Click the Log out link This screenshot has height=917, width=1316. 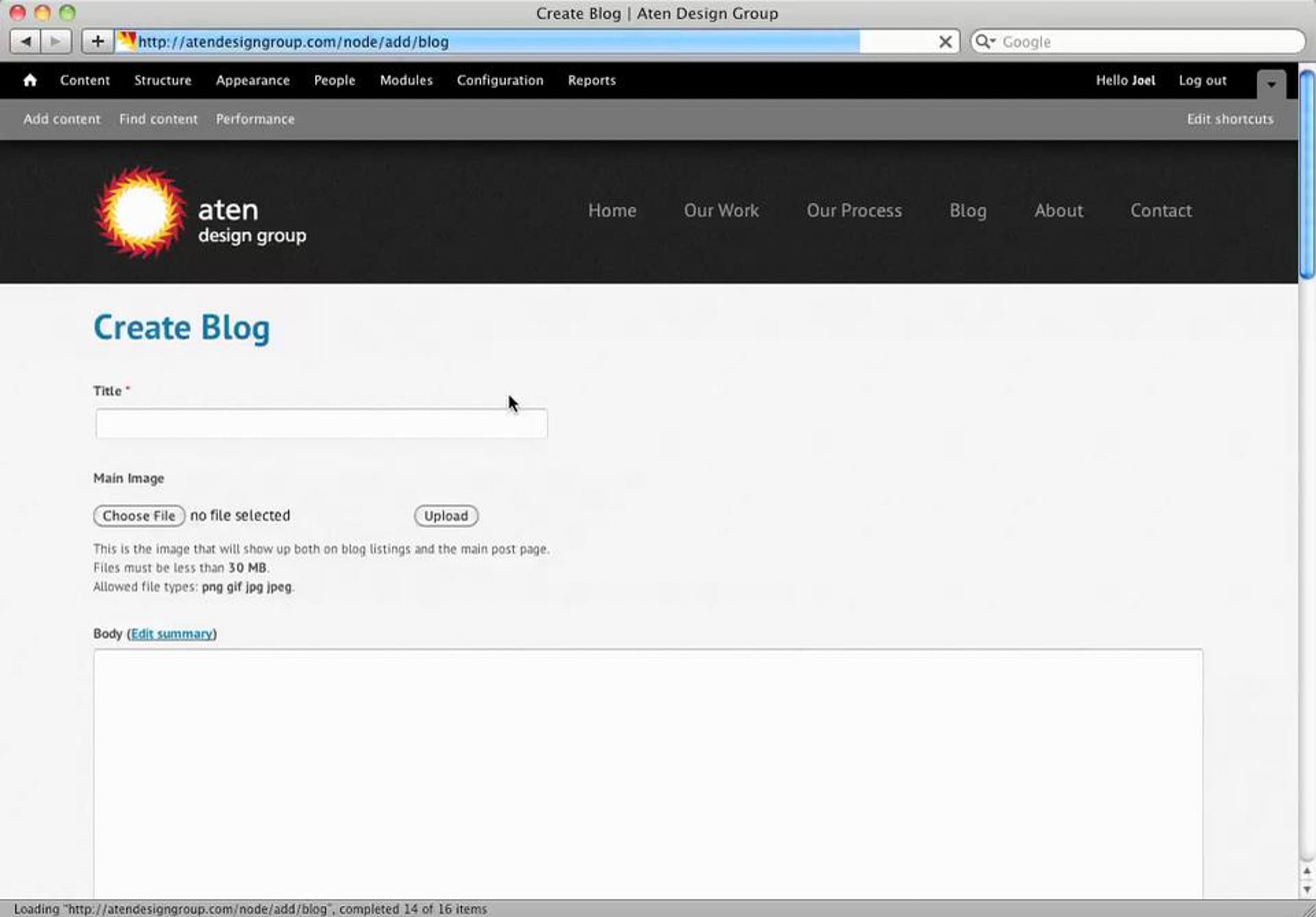click(x=1202, y=80)
